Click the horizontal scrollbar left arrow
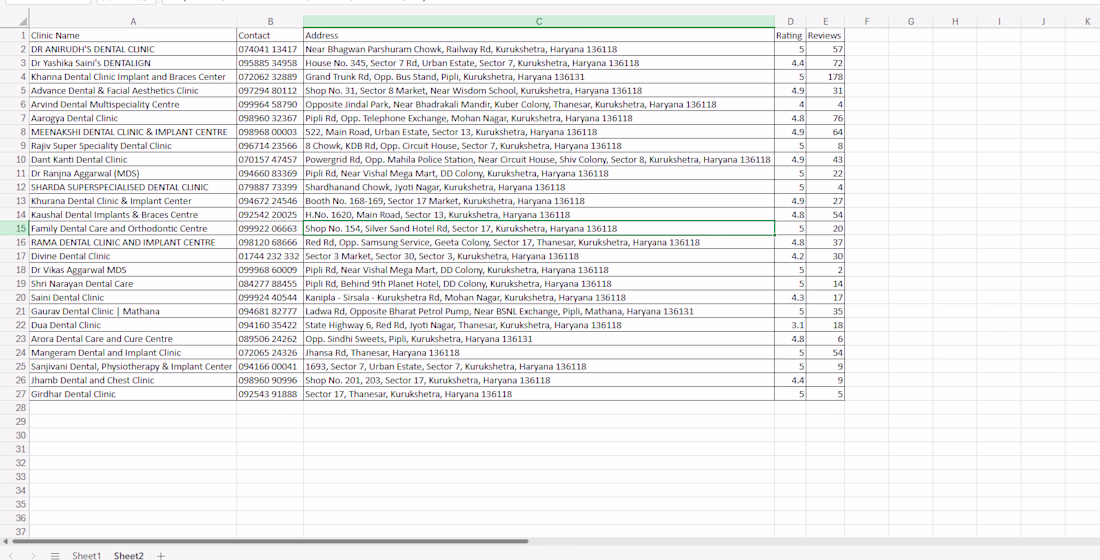 pyautogui.click(x=6, y=541)
